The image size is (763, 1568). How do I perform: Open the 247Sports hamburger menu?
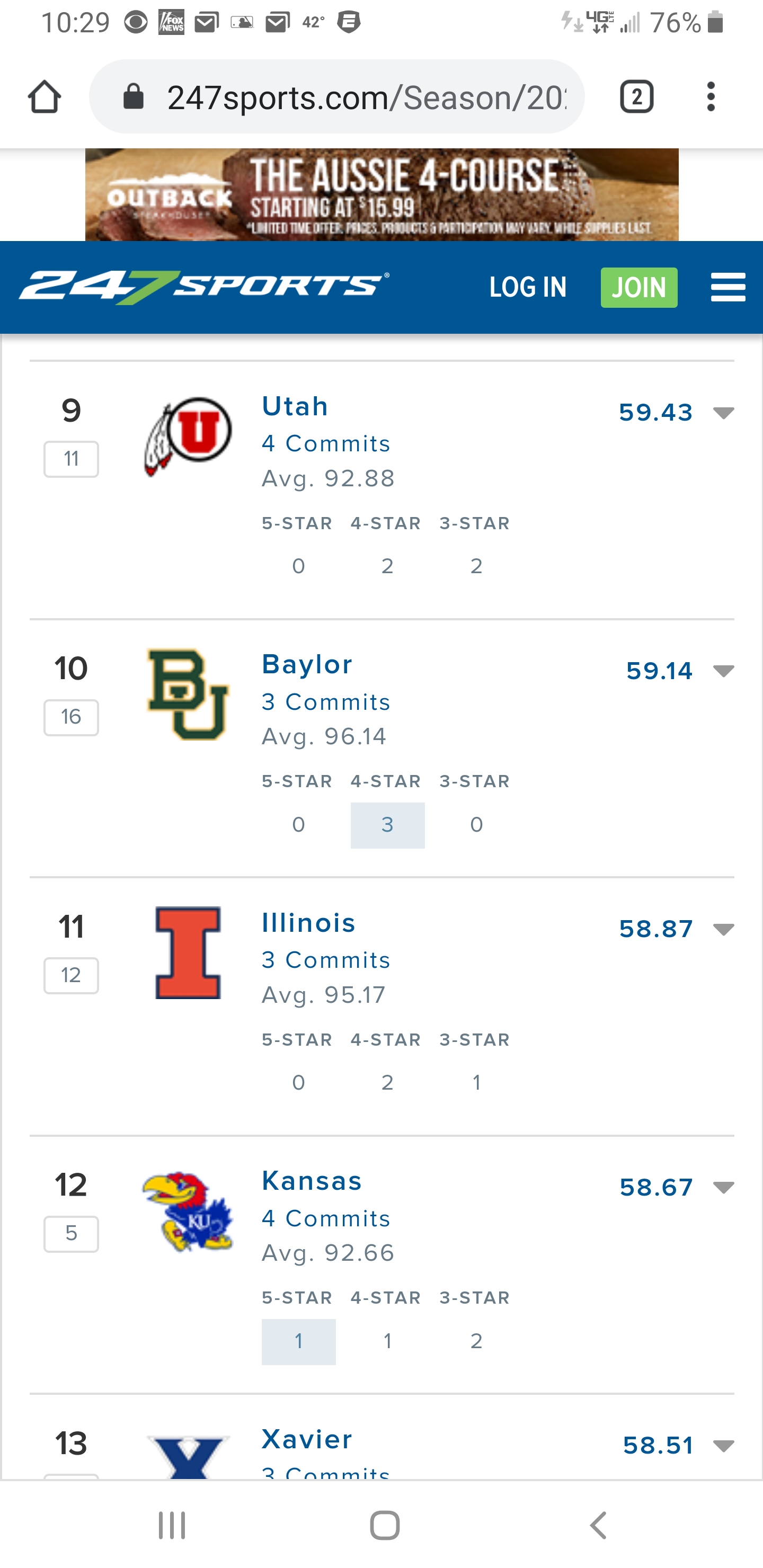click(x=727, y=287)
